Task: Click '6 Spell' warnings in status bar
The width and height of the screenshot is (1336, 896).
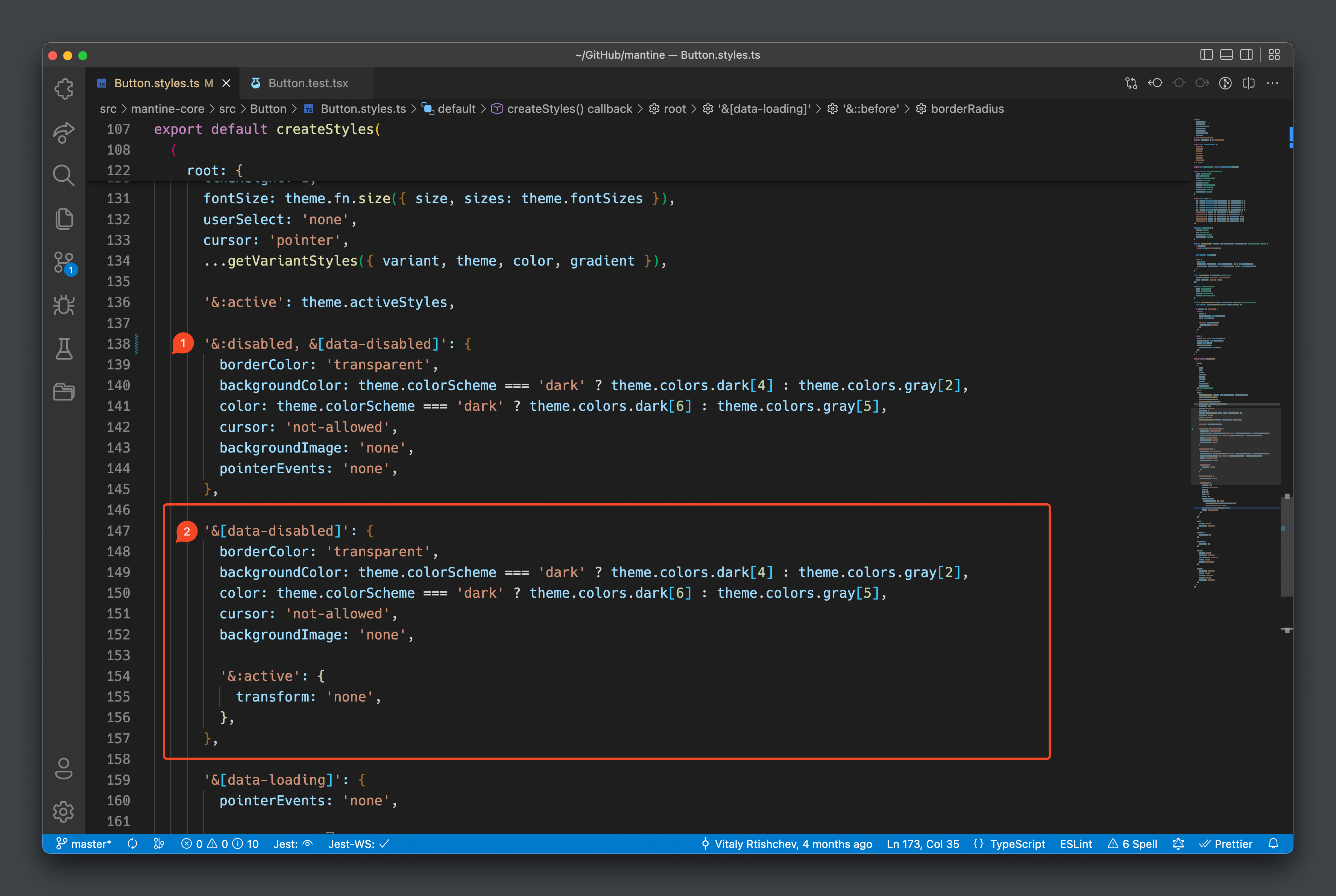Action: [x=1133, y=844]
